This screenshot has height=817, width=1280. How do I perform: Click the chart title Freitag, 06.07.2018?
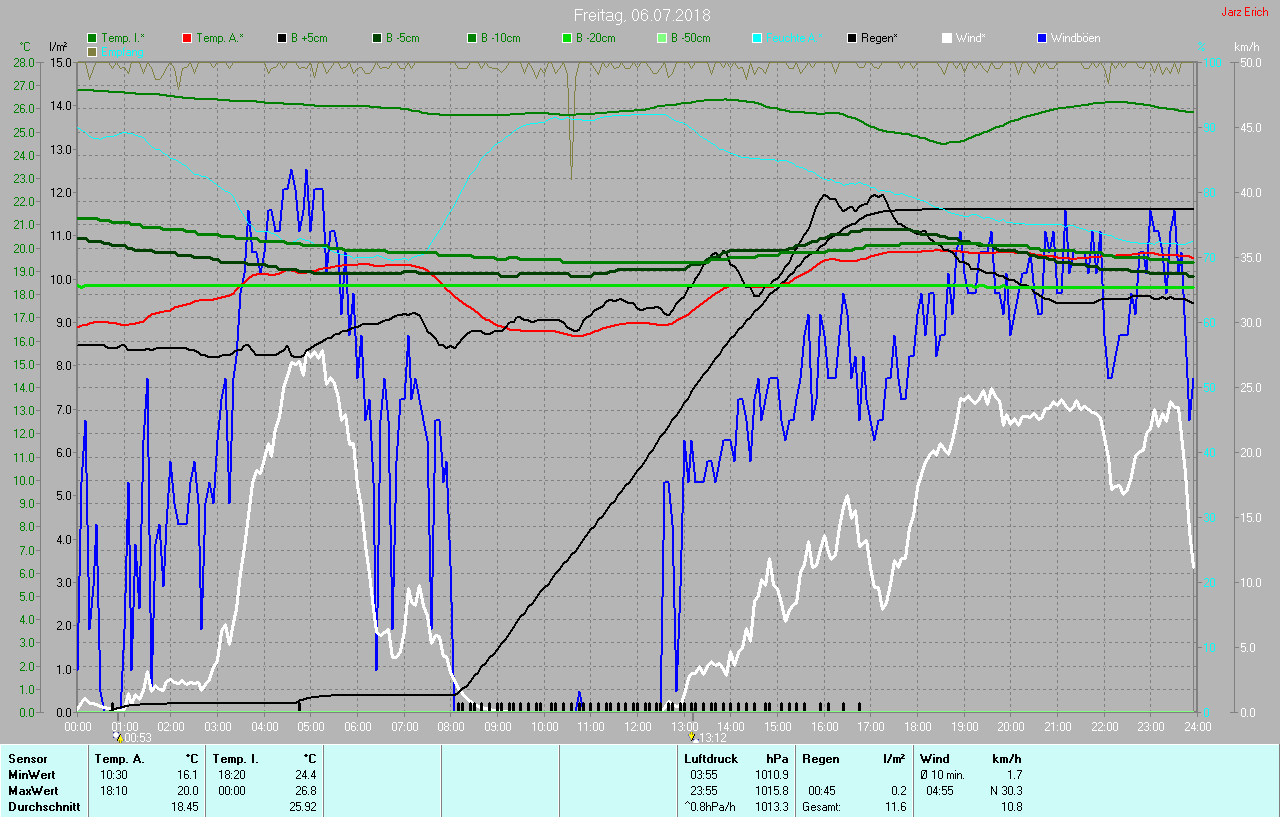click(641, 15)
